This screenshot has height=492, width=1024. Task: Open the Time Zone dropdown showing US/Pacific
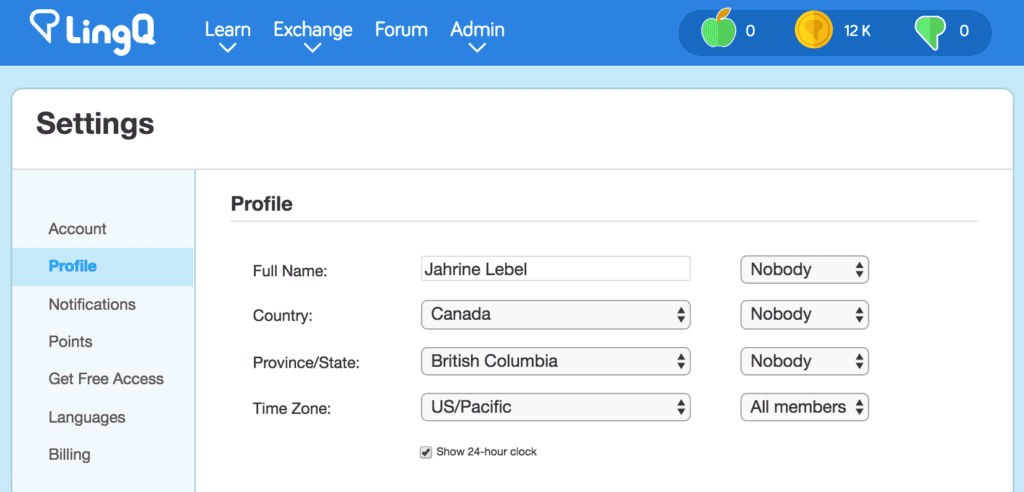[555, 407]
